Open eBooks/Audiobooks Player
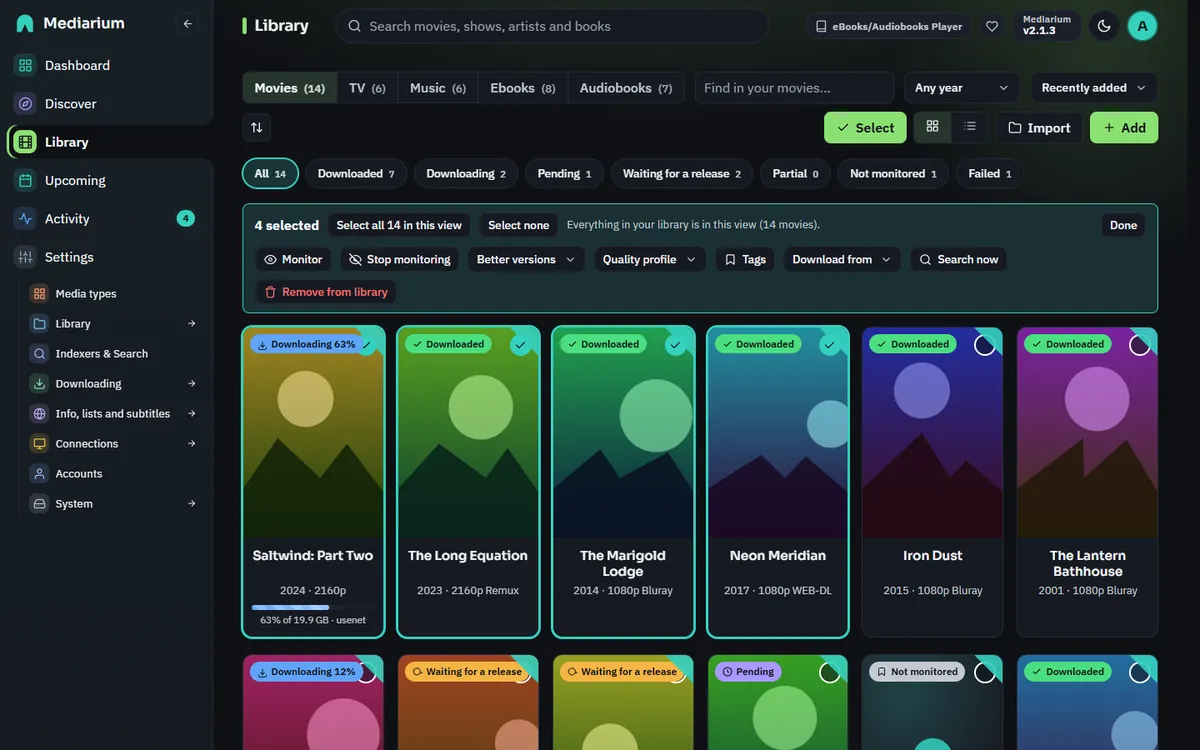The height and width of the screenshot is (750, 1200). click(x=888, y=26)
